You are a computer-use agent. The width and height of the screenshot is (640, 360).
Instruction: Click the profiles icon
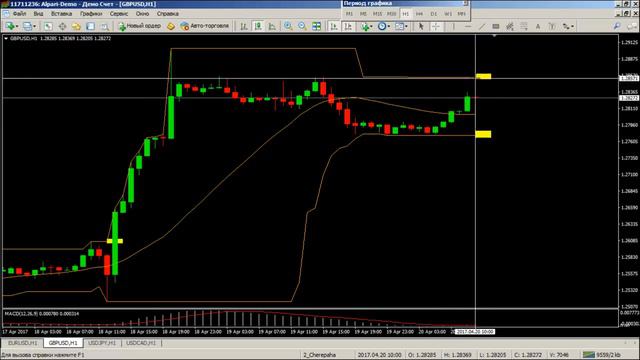coord(27,26)
